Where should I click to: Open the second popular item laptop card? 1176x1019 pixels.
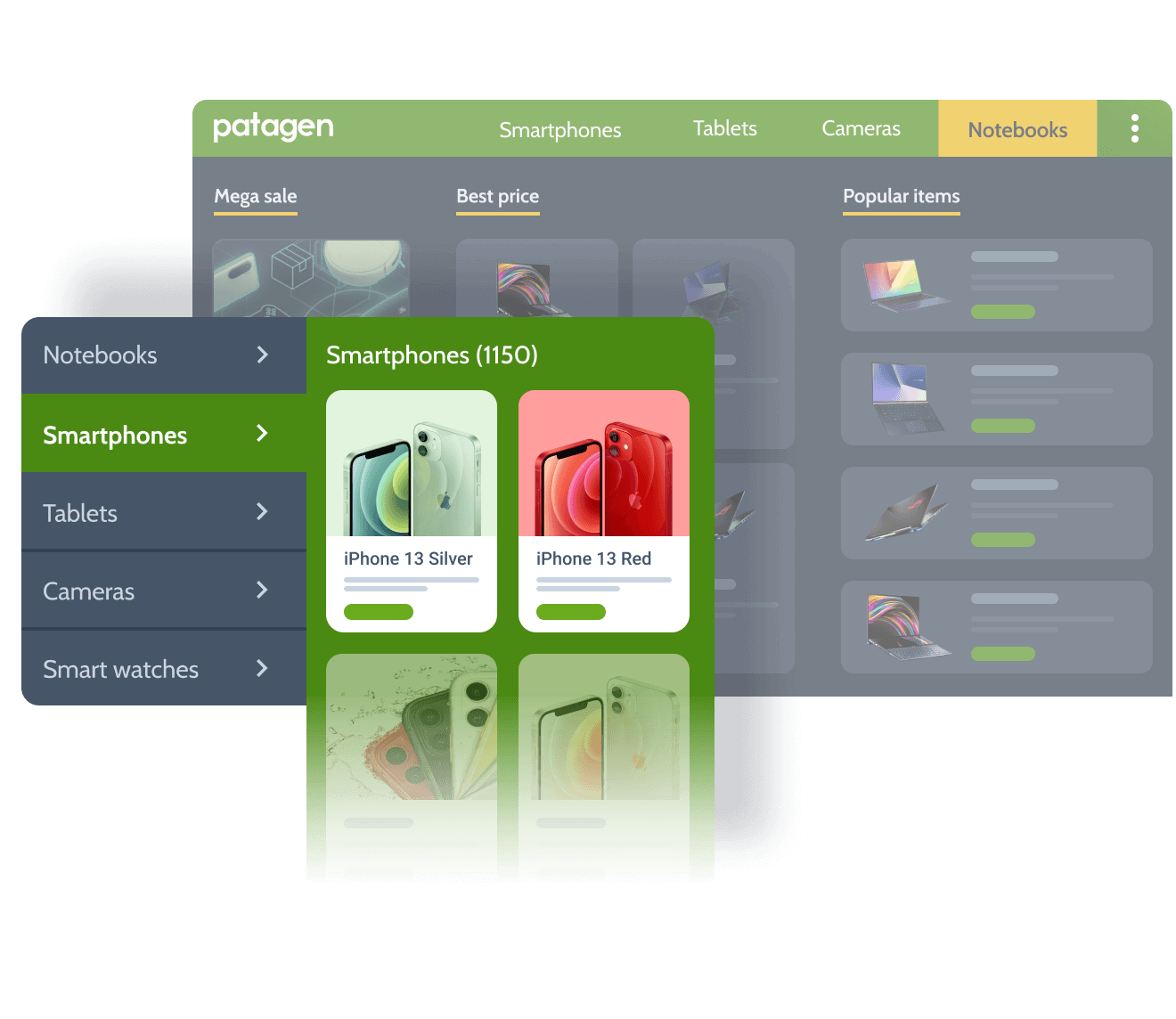(997, 399)
